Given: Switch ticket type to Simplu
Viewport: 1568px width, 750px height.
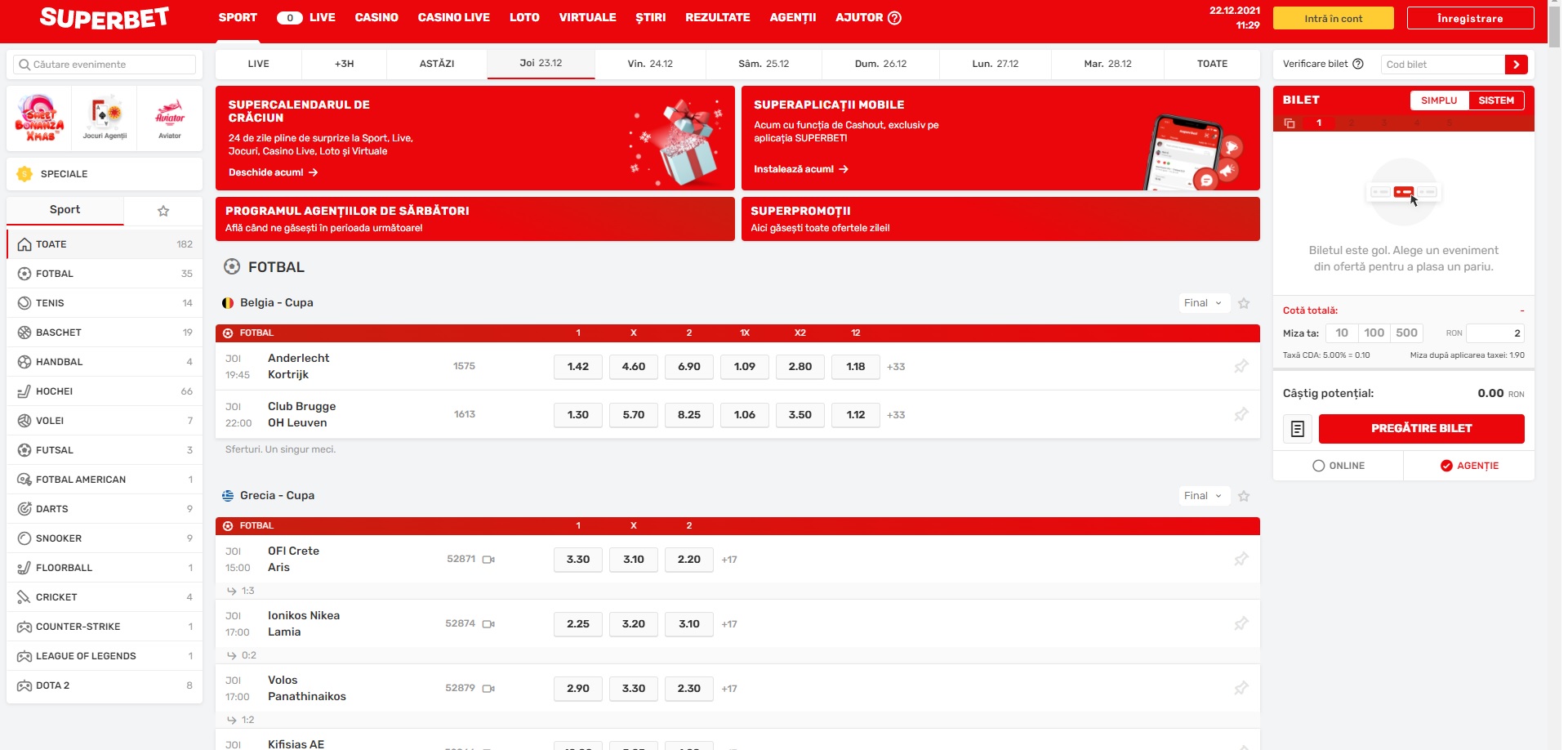Looking at the screenshot, I should [1439, 100].
